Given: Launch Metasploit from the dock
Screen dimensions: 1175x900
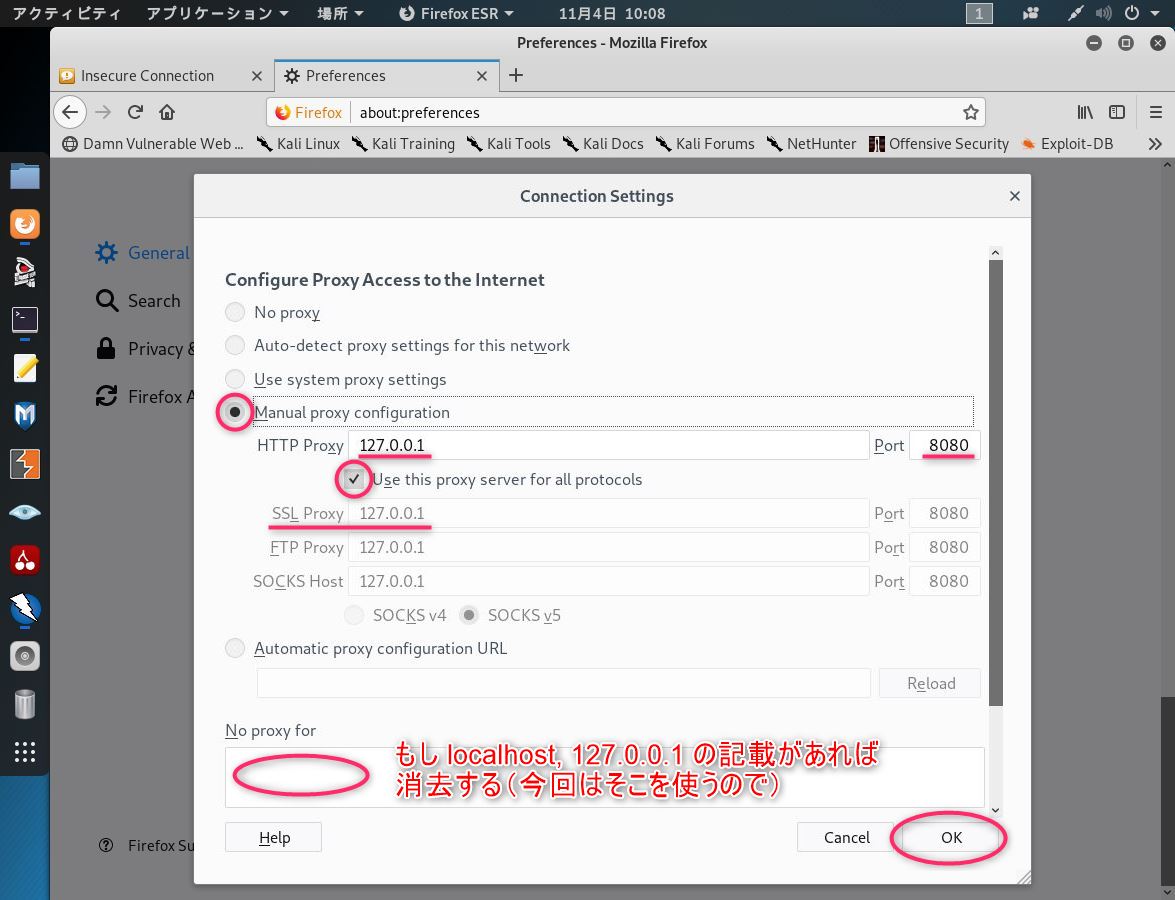Looking at the screenshot, I should pos(25,416).
